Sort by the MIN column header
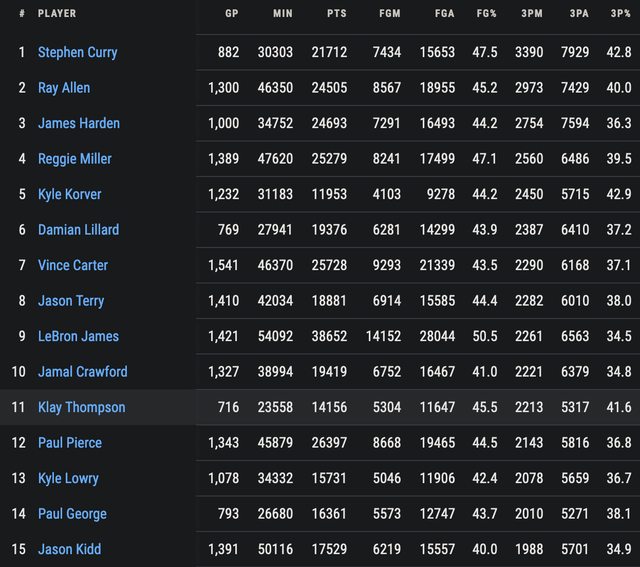Image resolution: width=640 pixels, height=567 pixels. tap(283, 14)
